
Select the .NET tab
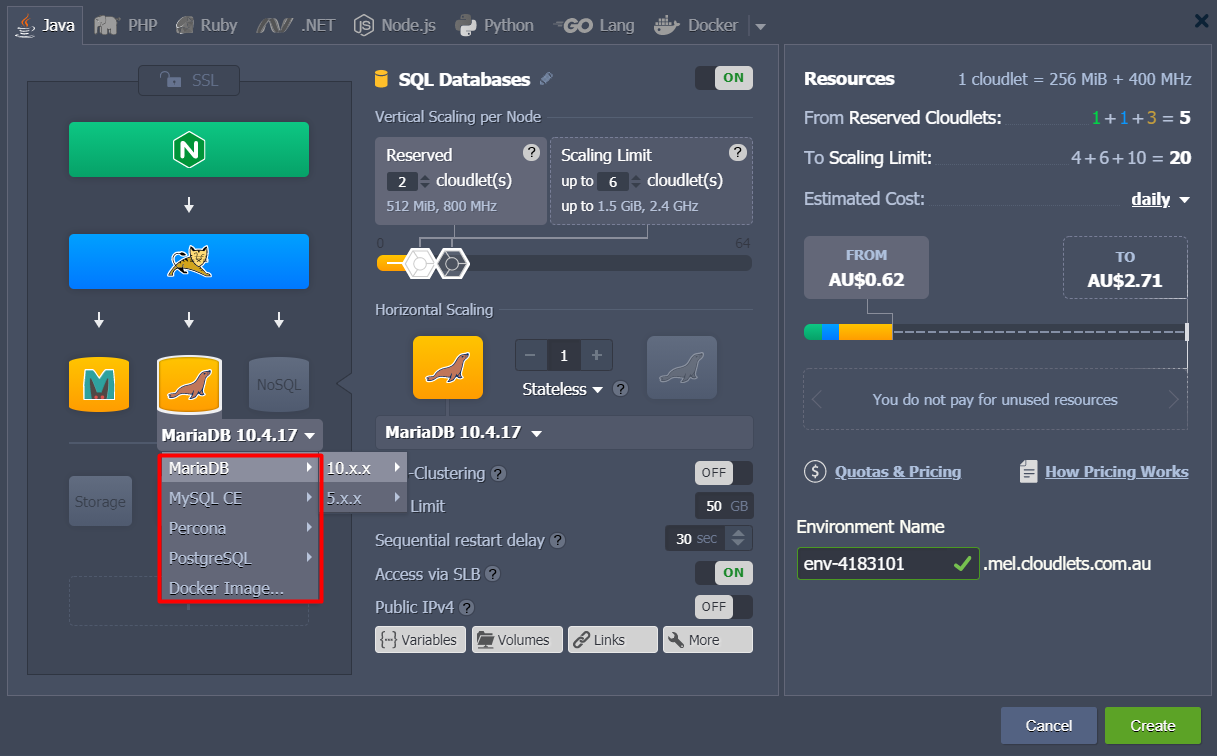[x=296, y=25]
